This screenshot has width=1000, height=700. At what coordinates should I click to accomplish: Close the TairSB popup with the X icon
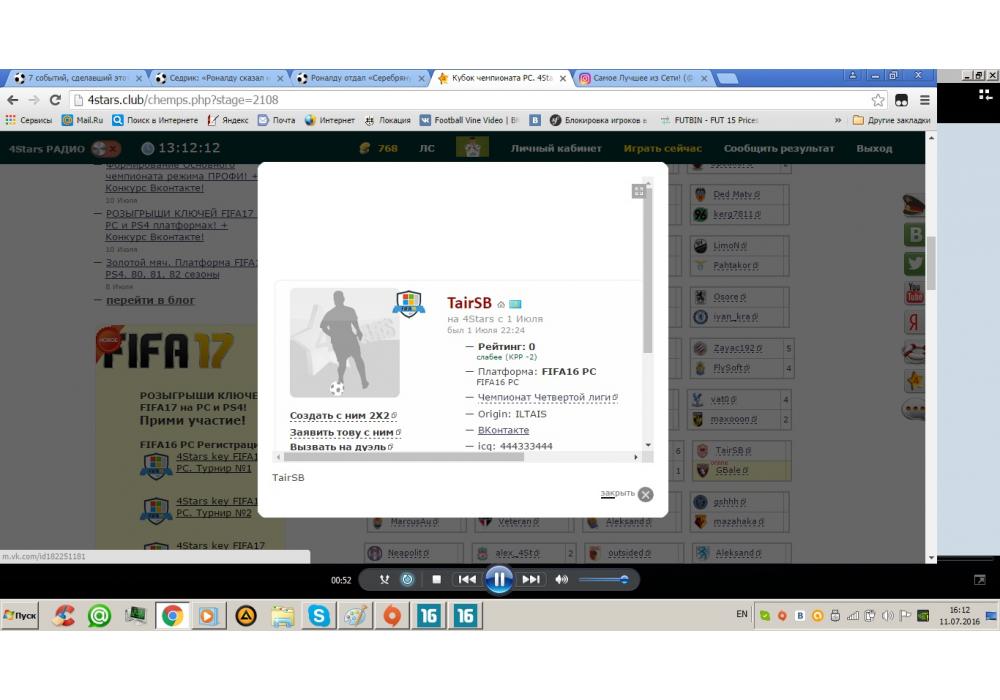click(645, 495)
